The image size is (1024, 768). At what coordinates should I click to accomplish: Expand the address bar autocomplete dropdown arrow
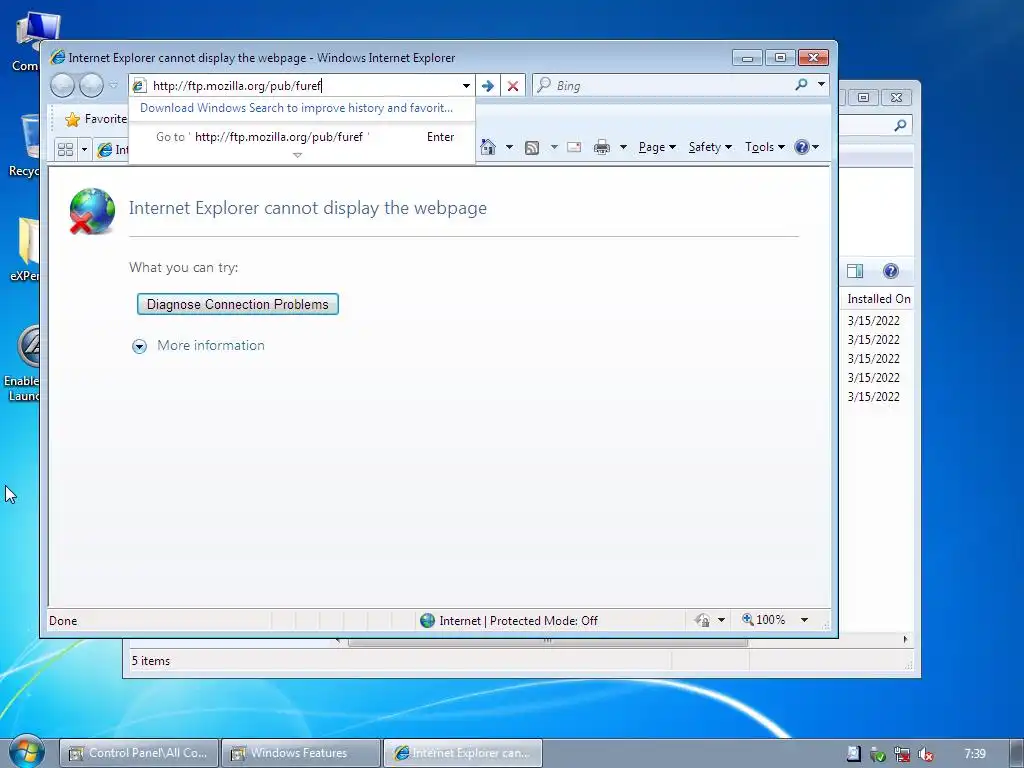[x=466, y=86]
